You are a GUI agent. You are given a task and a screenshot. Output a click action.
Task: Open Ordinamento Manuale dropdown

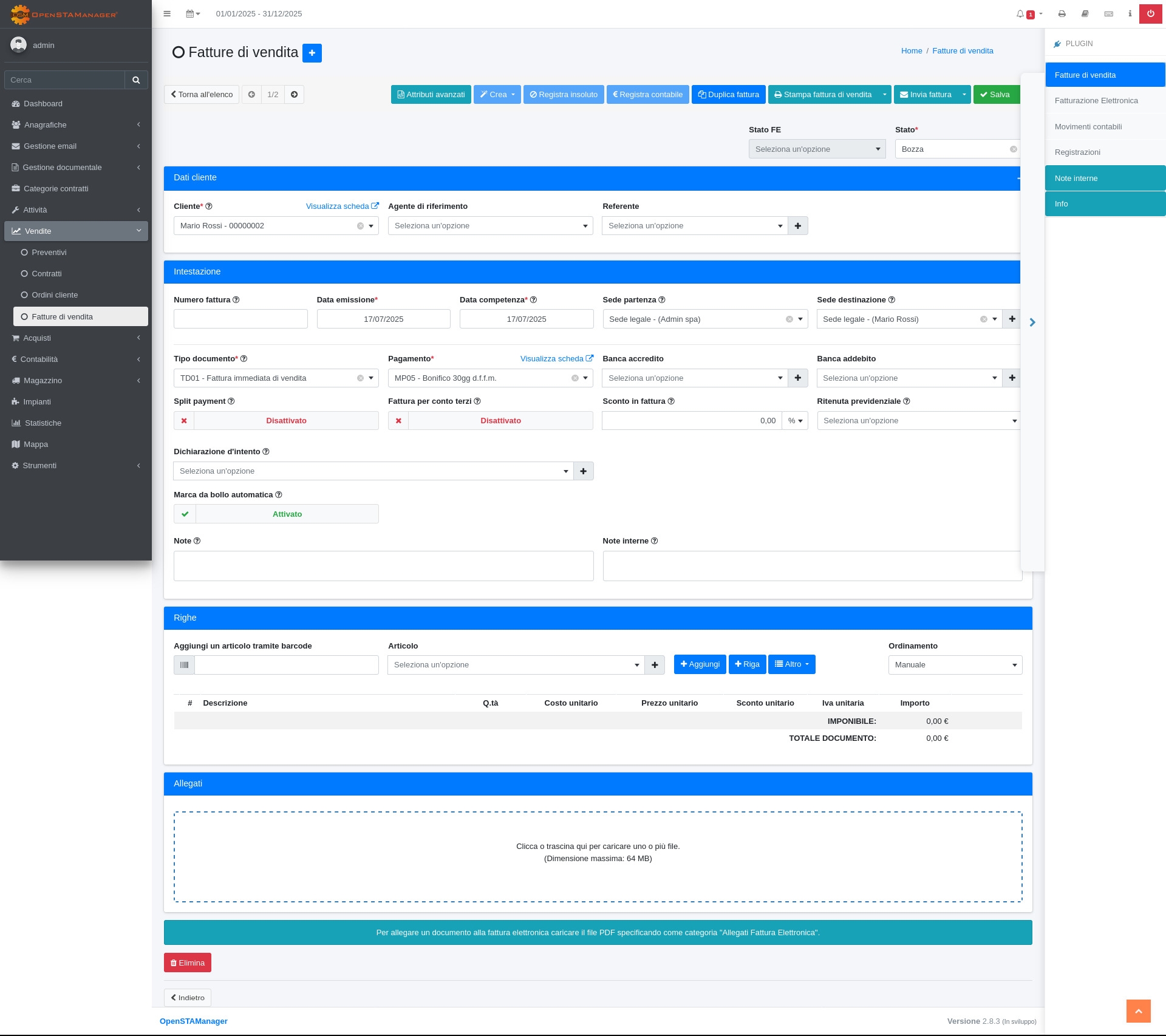pos(955,665)
